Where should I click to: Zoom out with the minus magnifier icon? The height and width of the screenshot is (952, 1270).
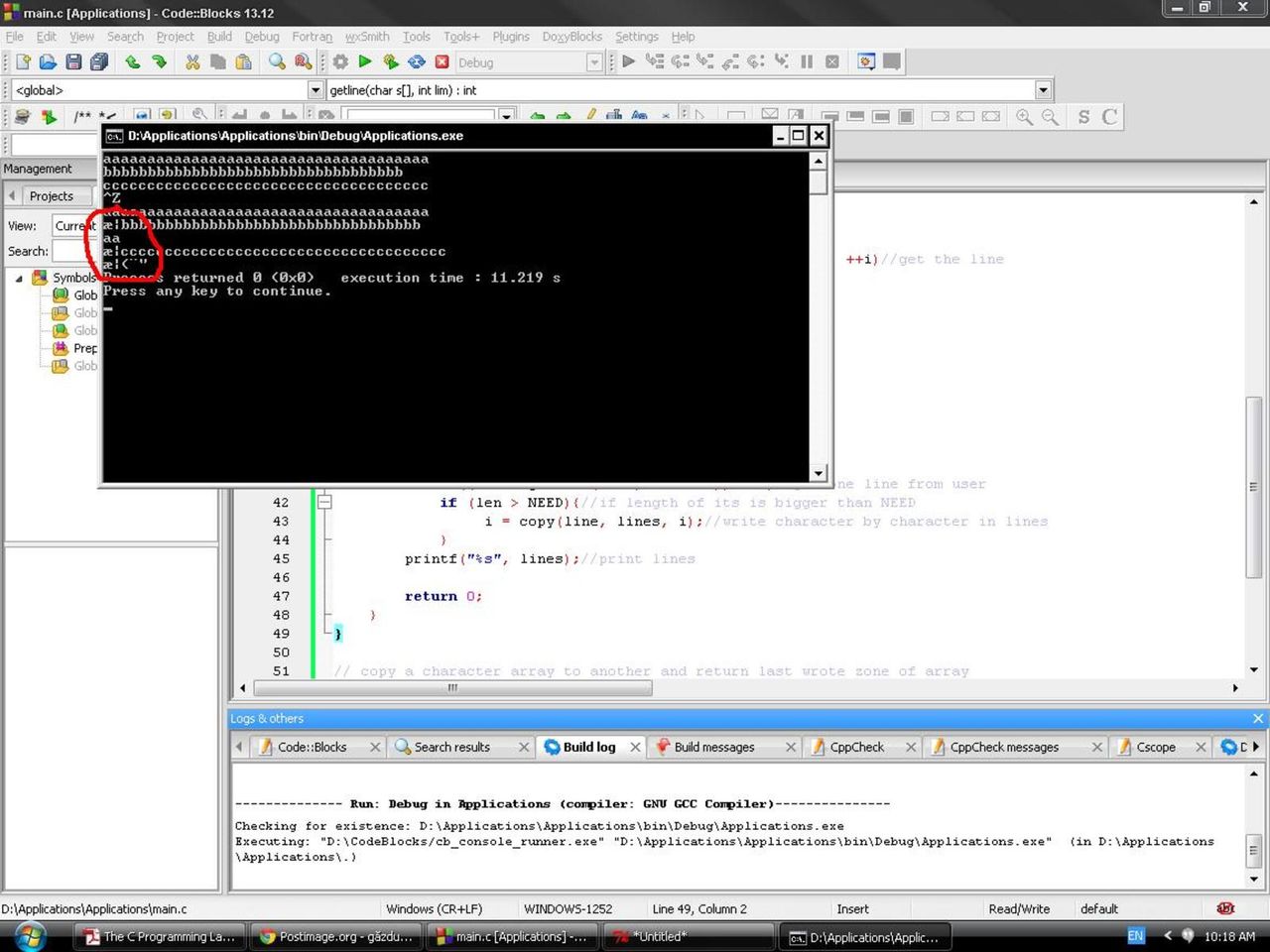tap(1050, 117)
